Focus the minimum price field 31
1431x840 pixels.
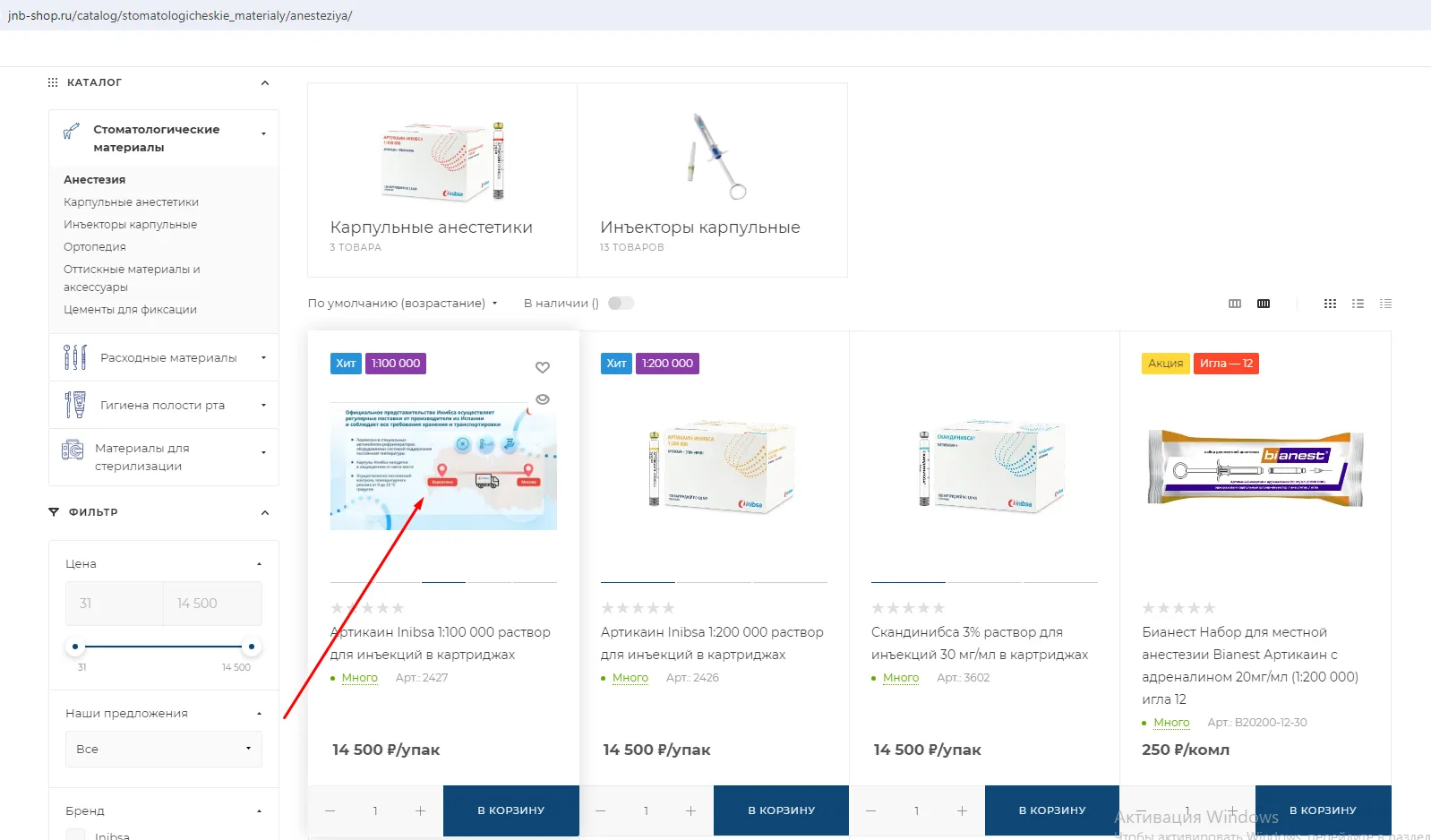click(114, 604)
